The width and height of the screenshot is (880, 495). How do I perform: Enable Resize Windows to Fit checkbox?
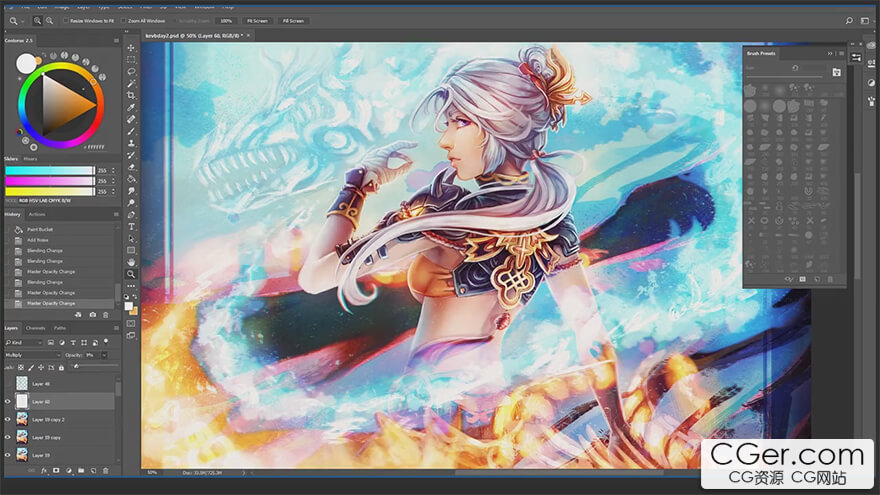point(66,21)
